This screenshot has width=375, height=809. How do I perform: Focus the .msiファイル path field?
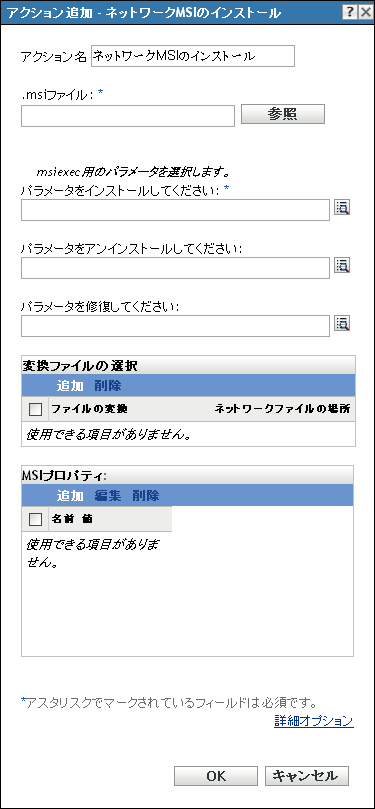coord(128,116)
